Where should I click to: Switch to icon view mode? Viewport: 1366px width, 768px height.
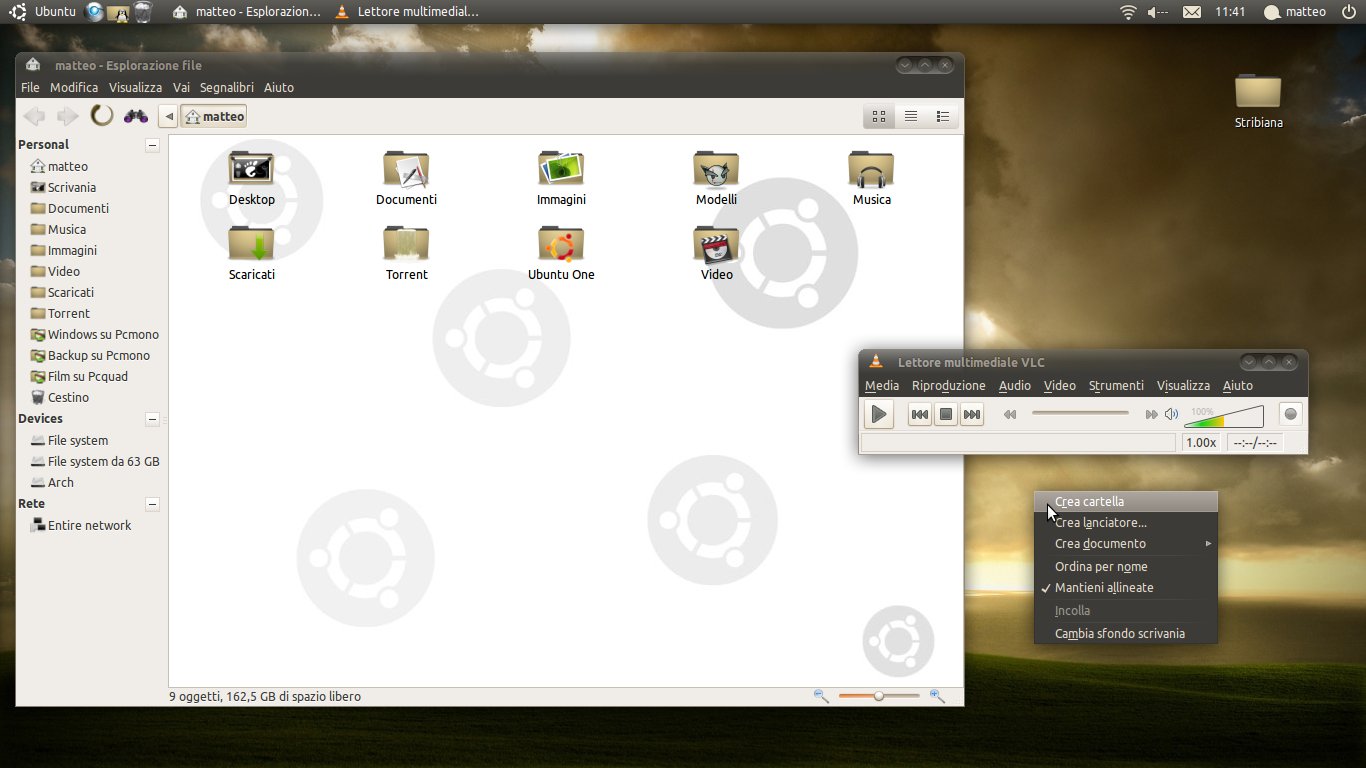879,116
